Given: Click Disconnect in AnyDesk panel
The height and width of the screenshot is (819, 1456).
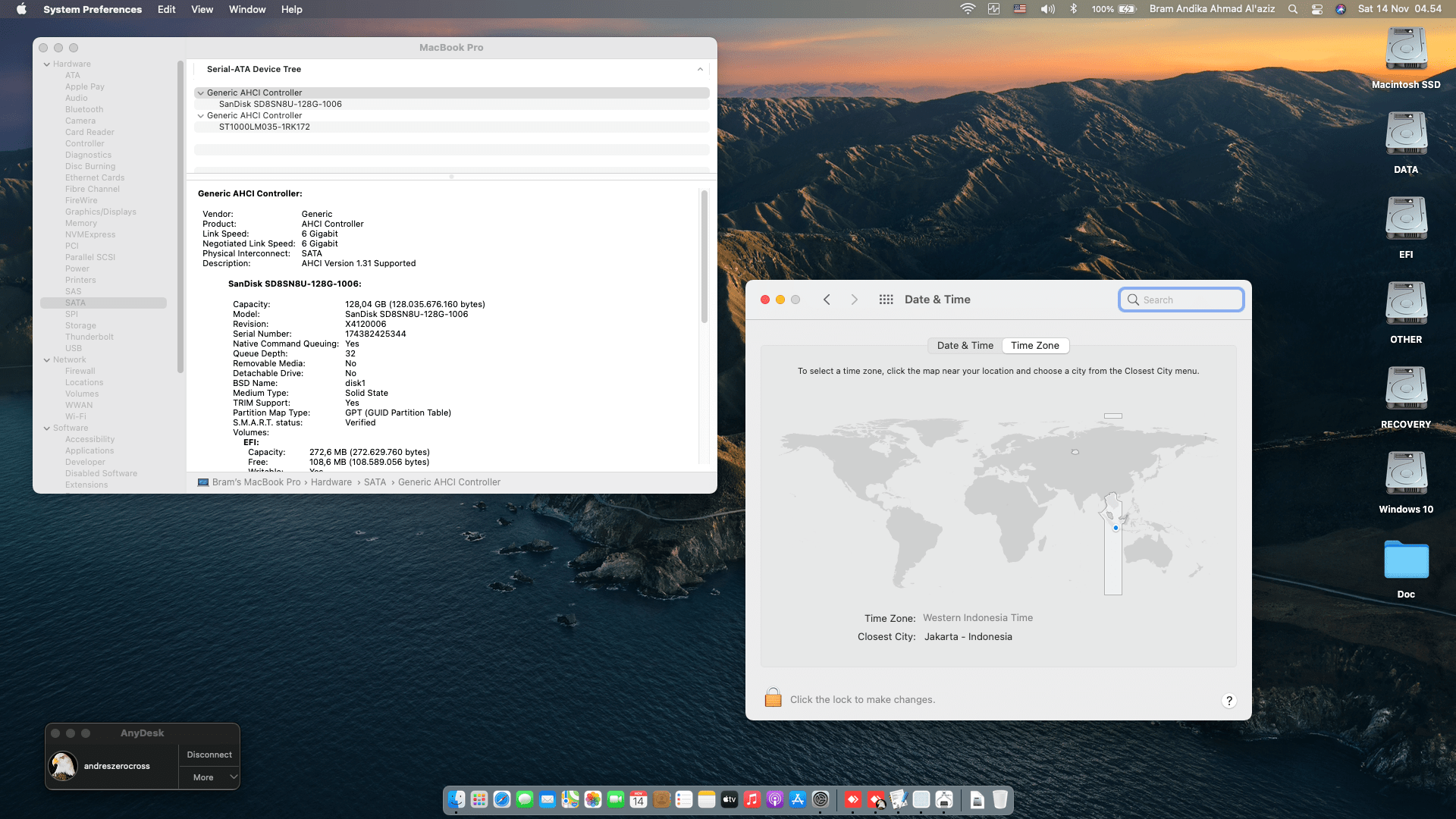Looking at the screenshot, I should 209,755.
